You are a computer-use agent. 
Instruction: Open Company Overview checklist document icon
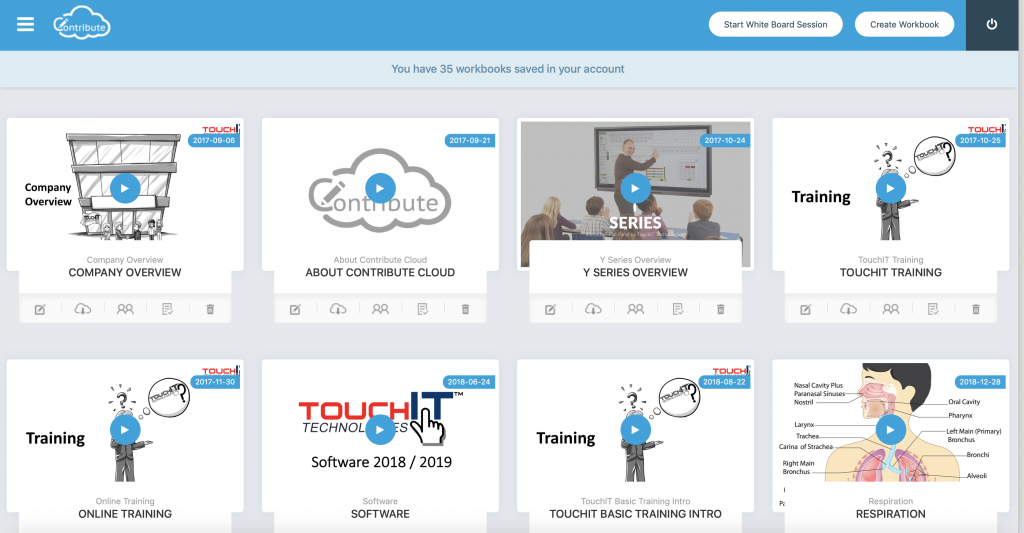(167, 309)
